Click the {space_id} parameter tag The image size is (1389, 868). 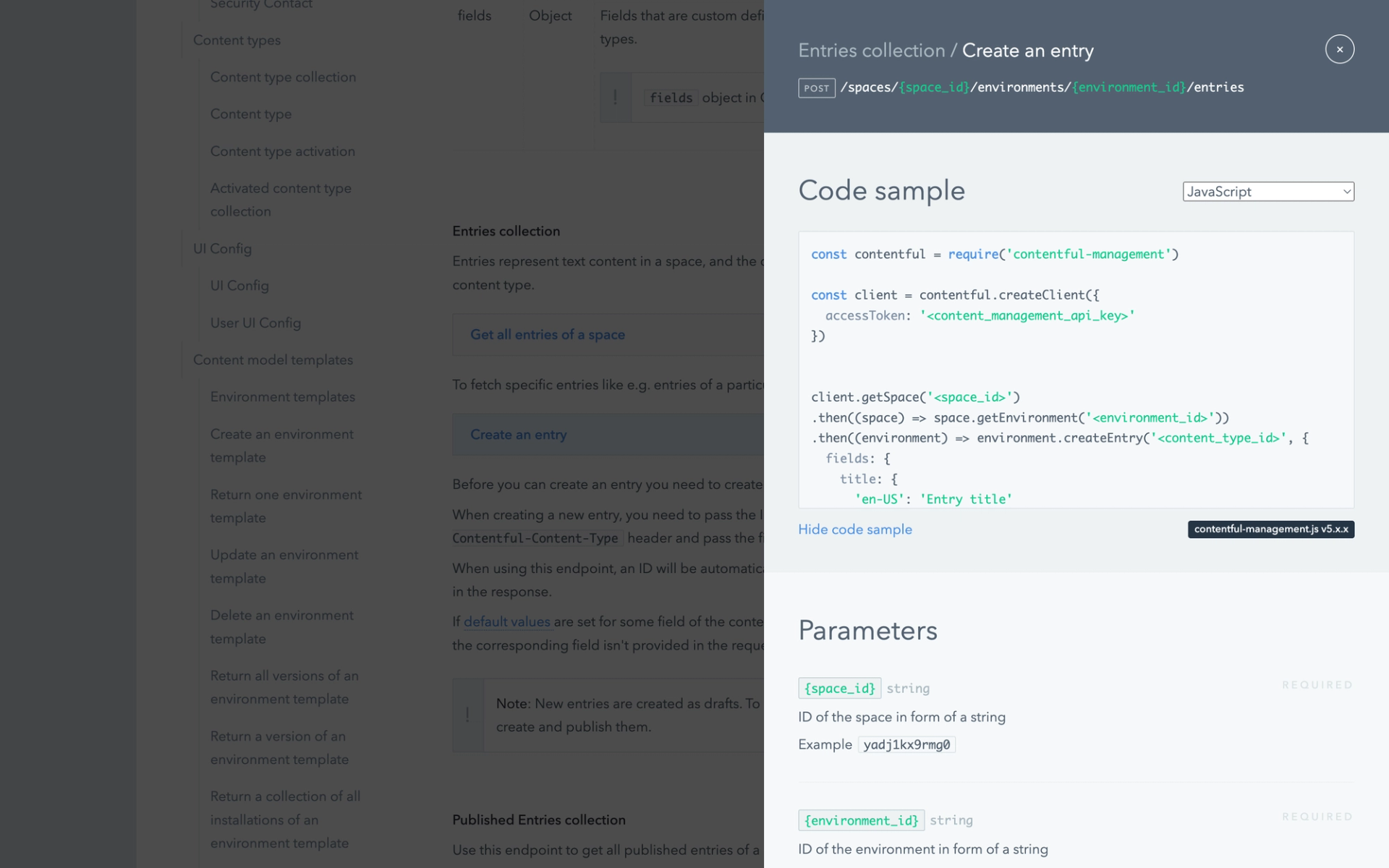839,688
